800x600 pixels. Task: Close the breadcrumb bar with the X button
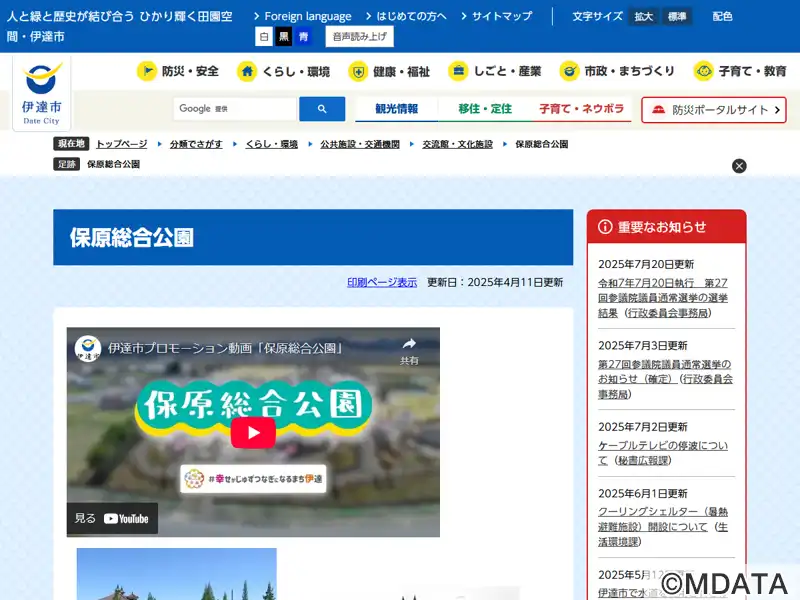tap(739, 166)
